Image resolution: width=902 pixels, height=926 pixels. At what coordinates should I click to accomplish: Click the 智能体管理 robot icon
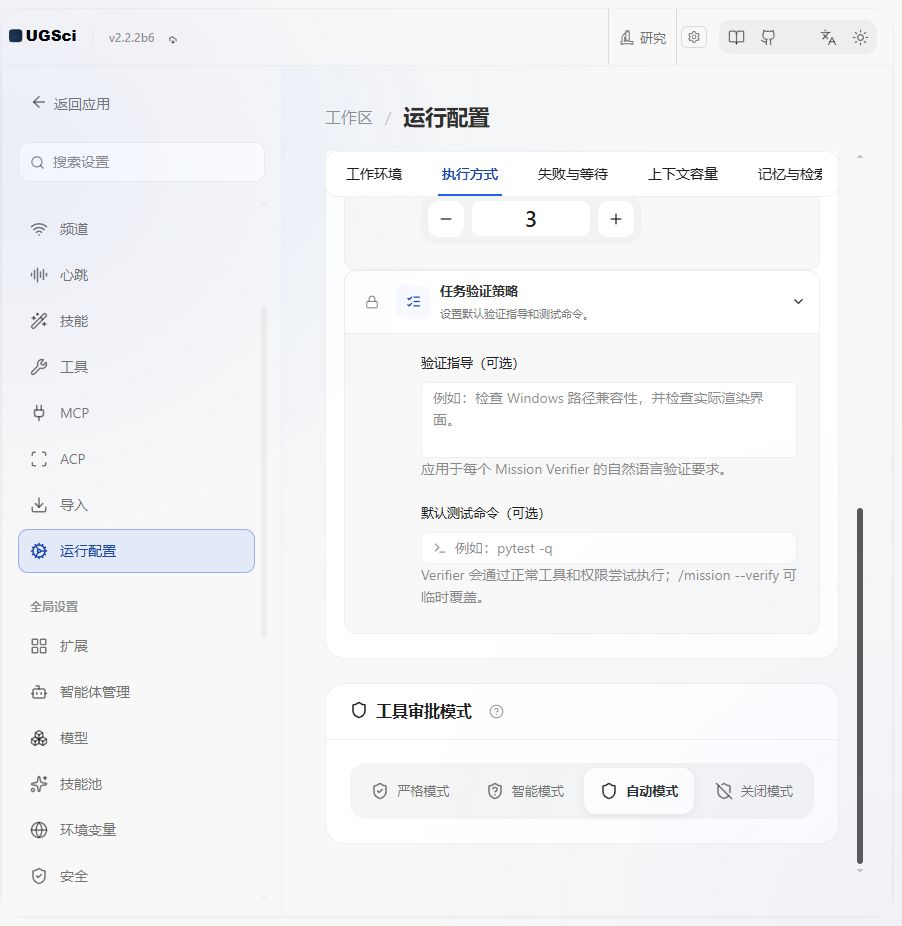(39, 692)
